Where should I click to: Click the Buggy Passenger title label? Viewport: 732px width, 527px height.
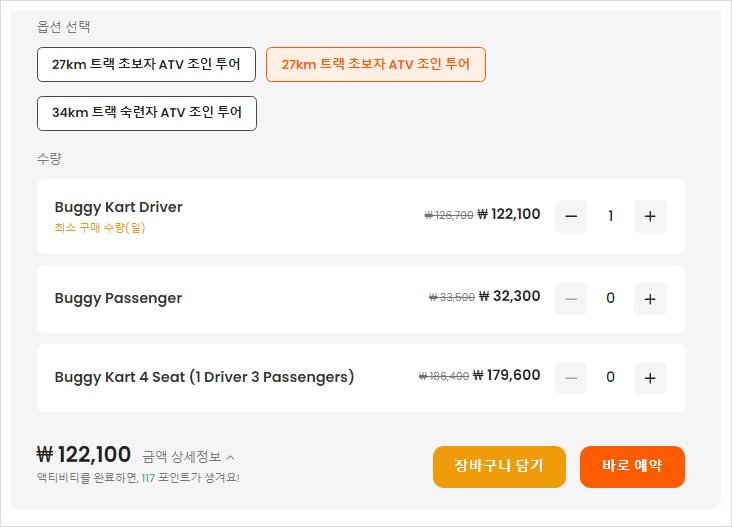click(x=118, y=298)
